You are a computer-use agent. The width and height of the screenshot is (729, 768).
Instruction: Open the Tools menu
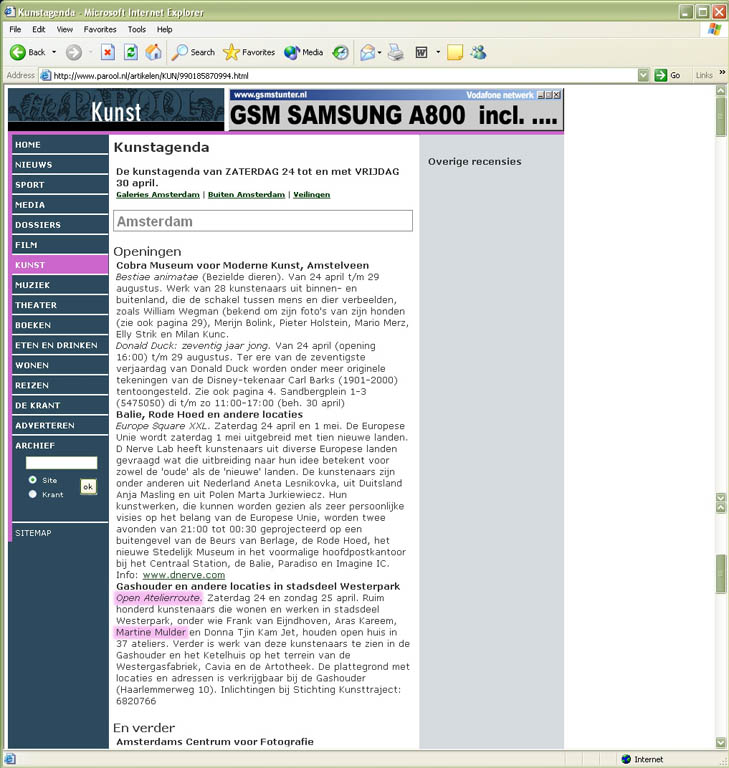[x=137, y=29]
